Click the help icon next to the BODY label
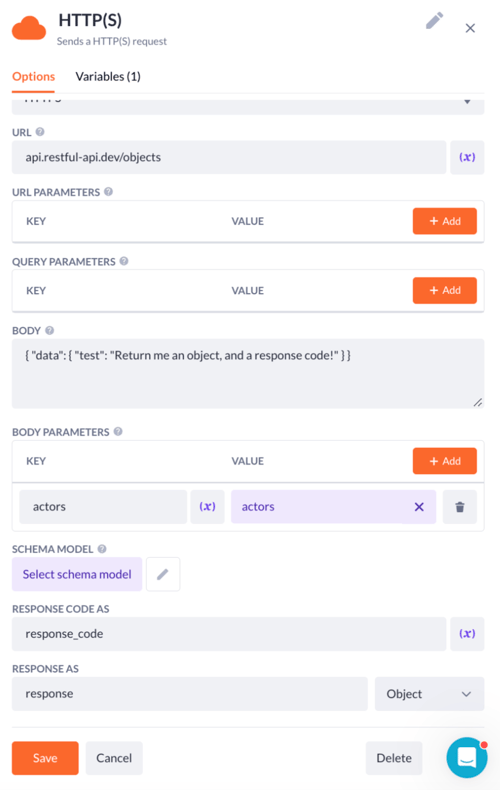This screenshot has height=790, width=500. click(x=49, y=330)
